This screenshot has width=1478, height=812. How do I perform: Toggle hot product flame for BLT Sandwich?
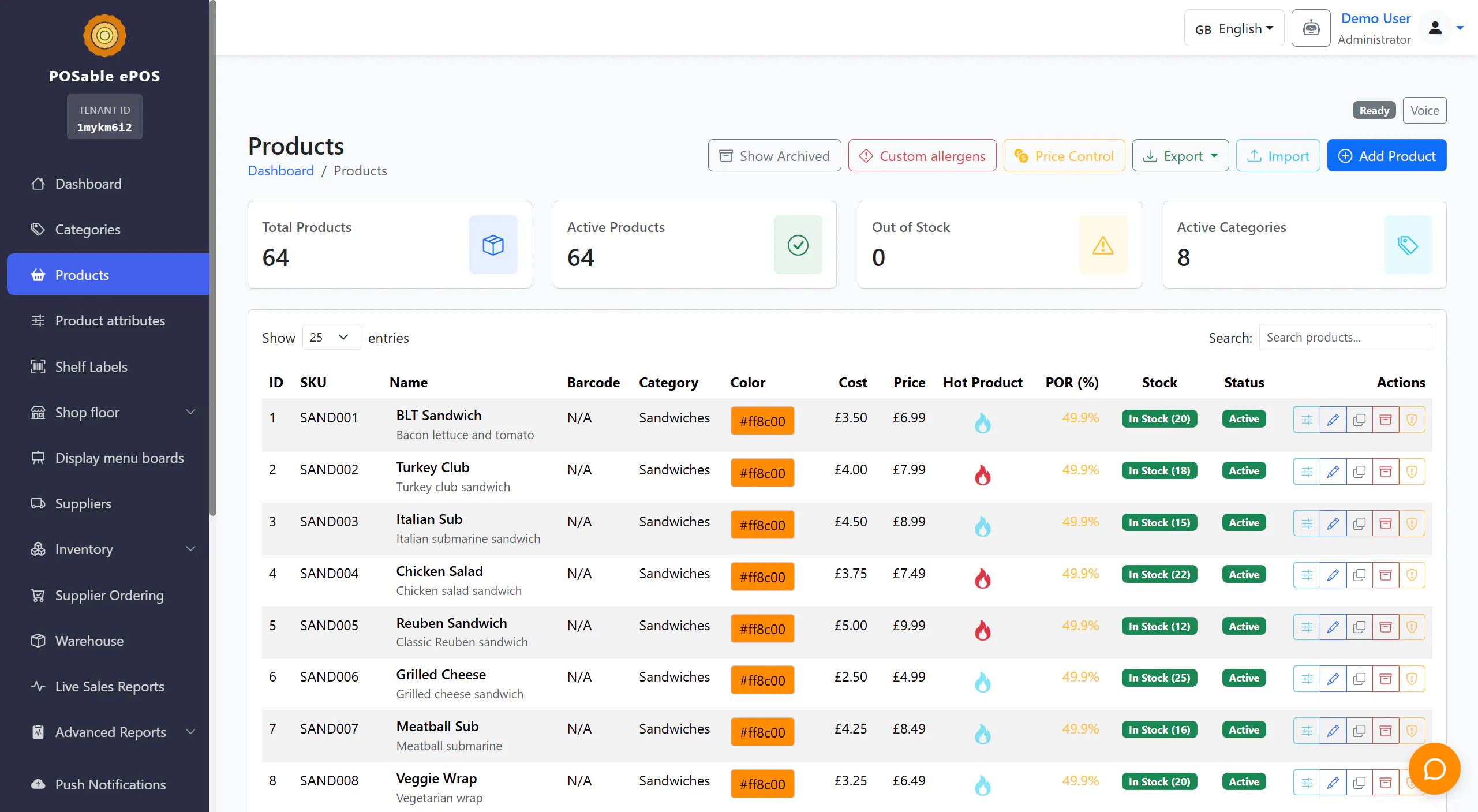pos(982,422)
